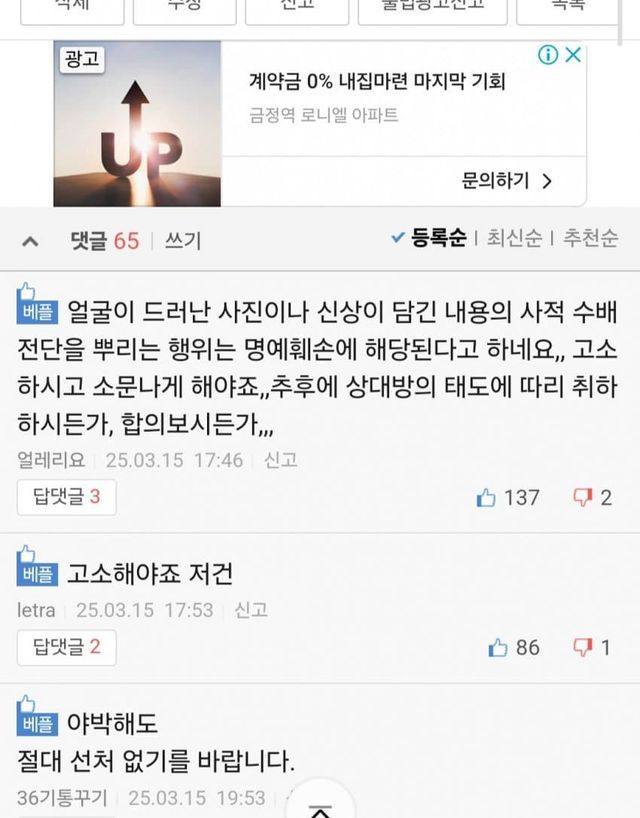Open the ad info circle icon
640x818 pixels.
(x=548, y=55)
